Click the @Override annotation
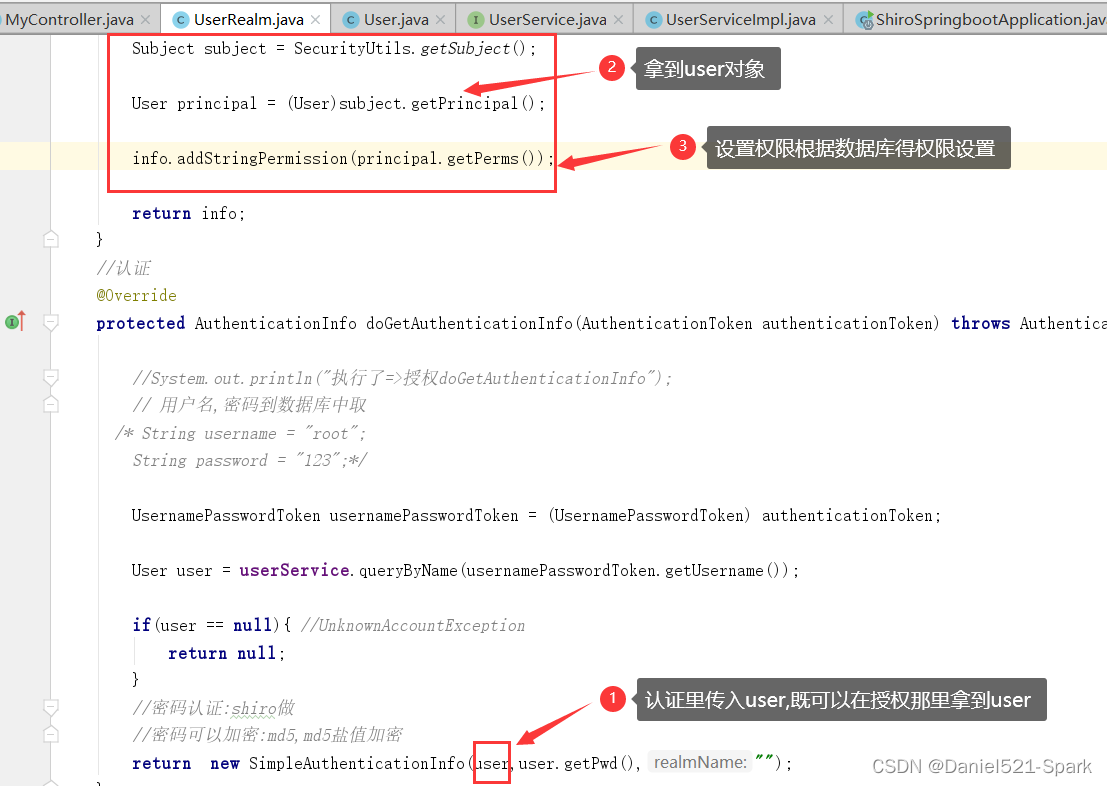Viewport: 1107px width, 786px height. (136, 295)
